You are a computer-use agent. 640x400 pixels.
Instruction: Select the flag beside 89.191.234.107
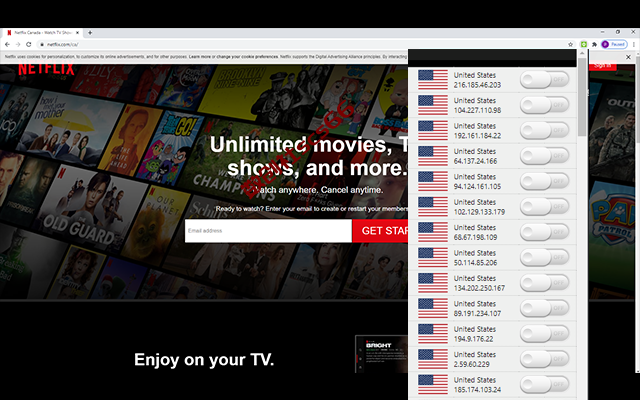tap(433, 308)
